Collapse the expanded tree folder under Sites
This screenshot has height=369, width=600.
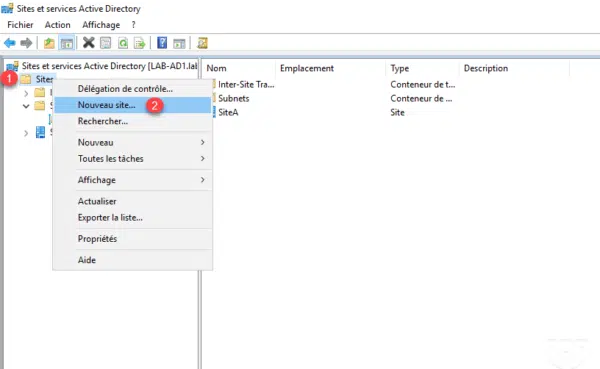point(26,106)
